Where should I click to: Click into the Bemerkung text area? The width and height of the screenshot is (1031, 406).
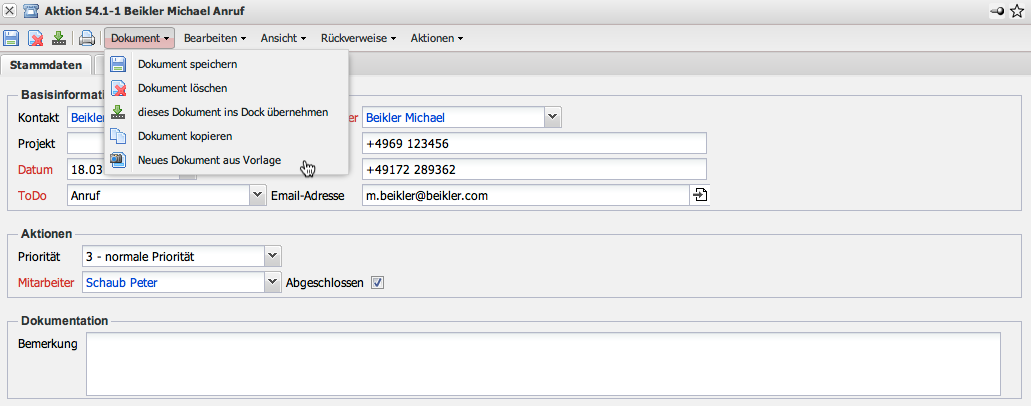point(543,363)
